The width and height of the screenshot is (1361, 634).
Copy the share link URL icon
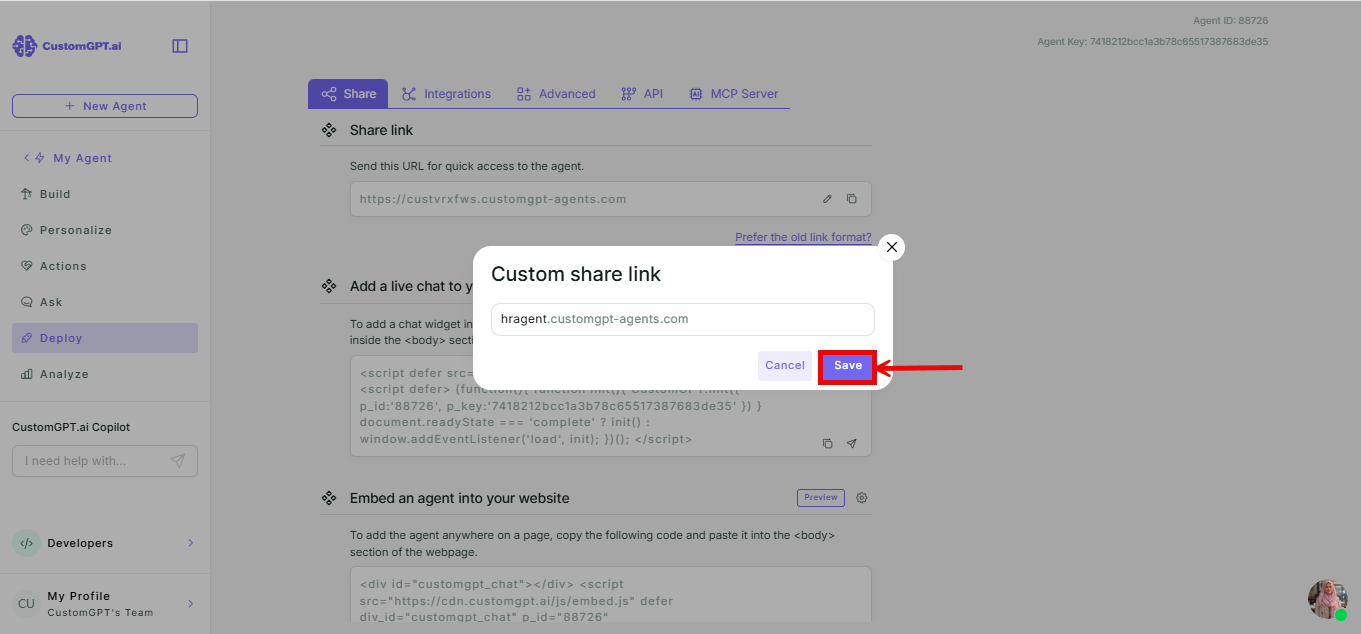(x=852, y=199)
